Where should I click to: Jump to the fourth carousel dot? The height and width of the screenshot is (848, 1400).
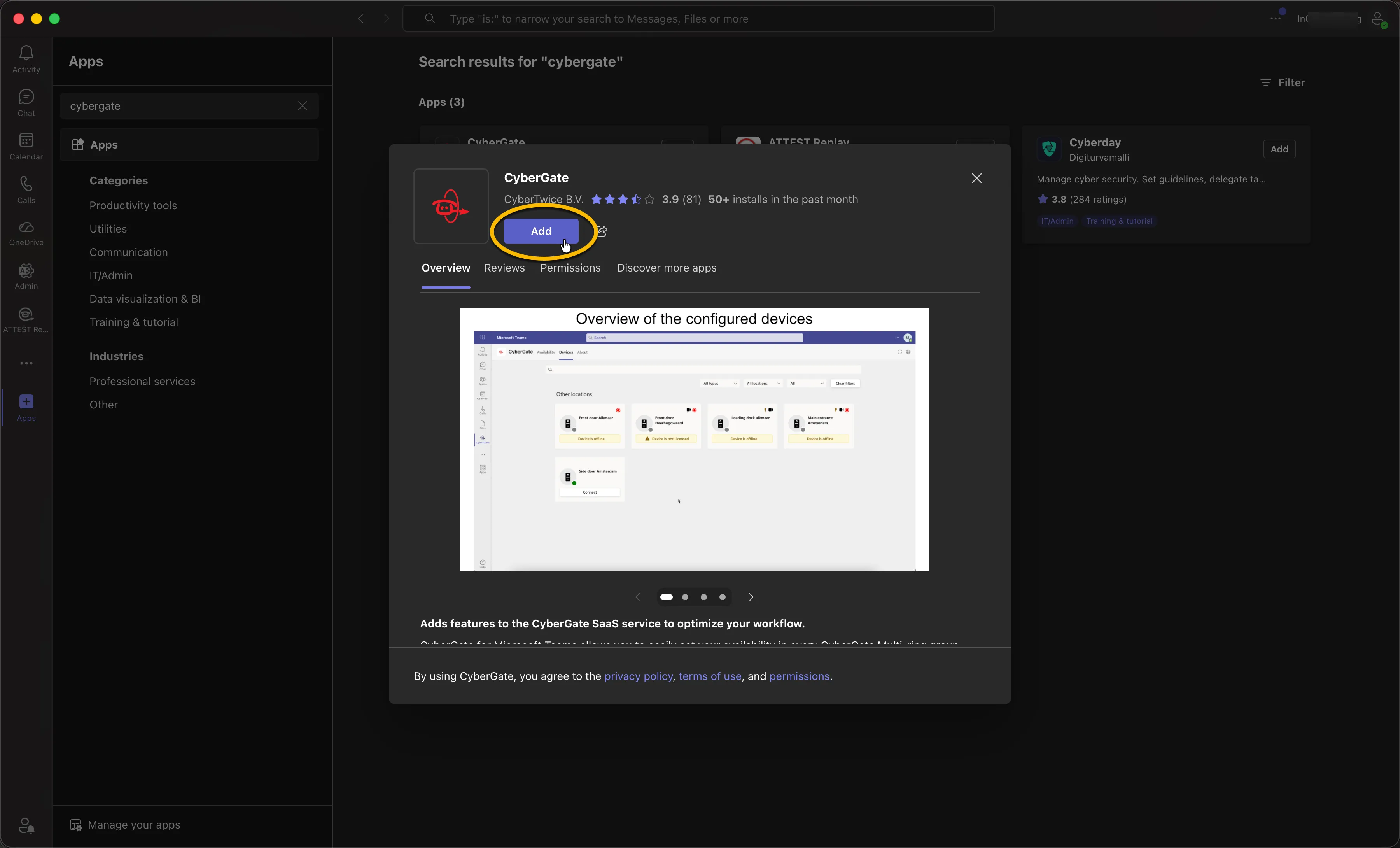(x=722, y=597)
